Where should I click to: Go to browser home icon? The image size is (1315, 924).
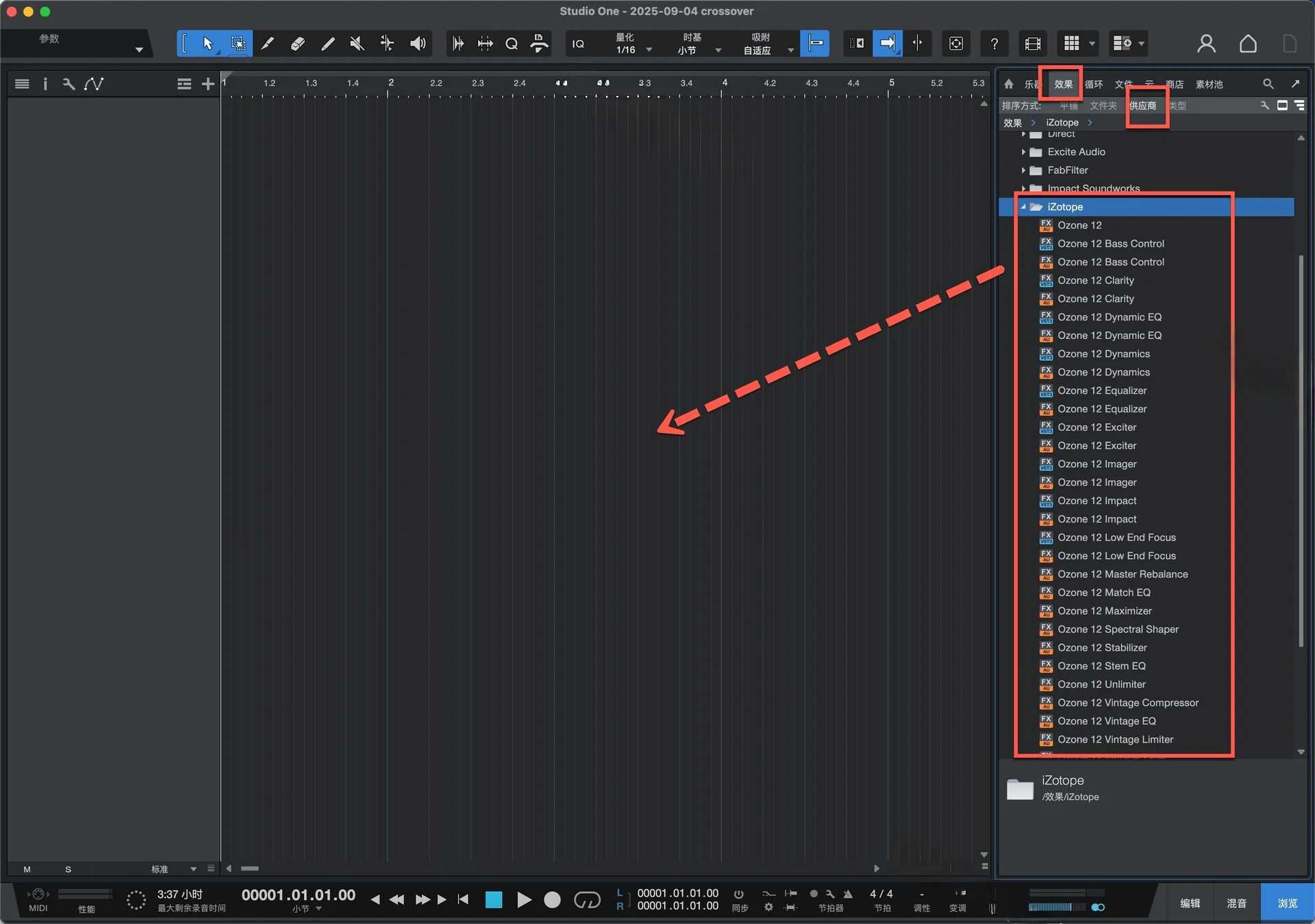point(1008,84)
